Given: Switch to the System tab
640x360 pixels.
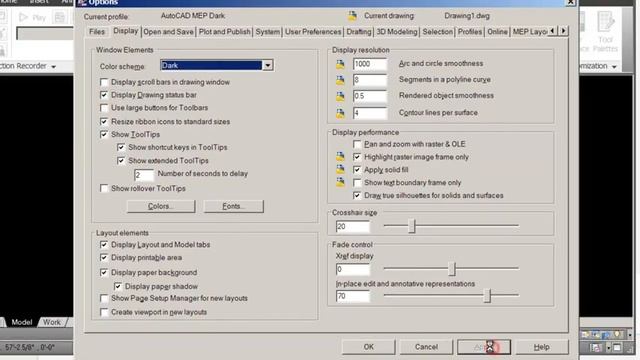Looking at the screenshot, I should [268, 32].
